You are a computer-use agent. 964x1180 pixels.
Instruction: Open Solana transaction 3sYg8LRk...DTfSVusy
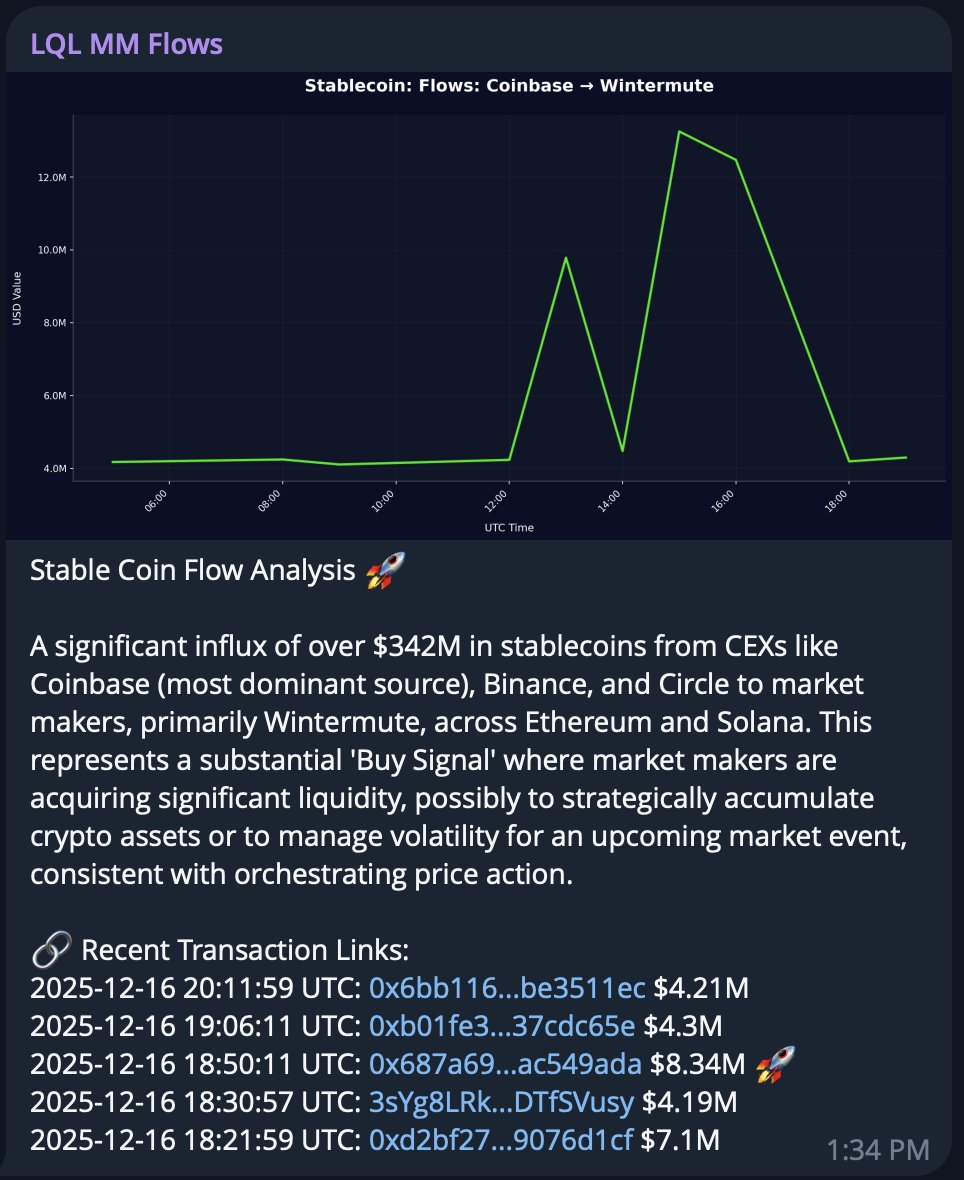[501, 1101]
